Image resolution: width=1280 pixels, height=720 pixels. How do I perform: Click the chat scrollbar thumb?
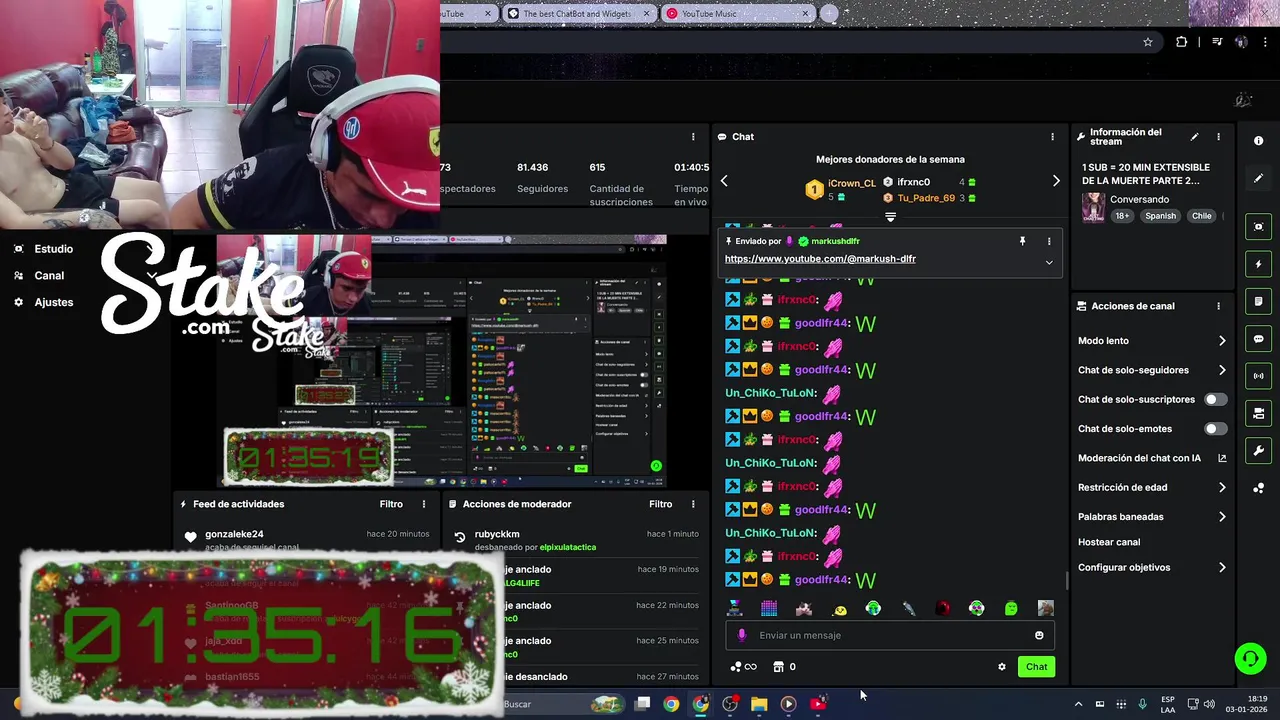[x=1067, y=580]
